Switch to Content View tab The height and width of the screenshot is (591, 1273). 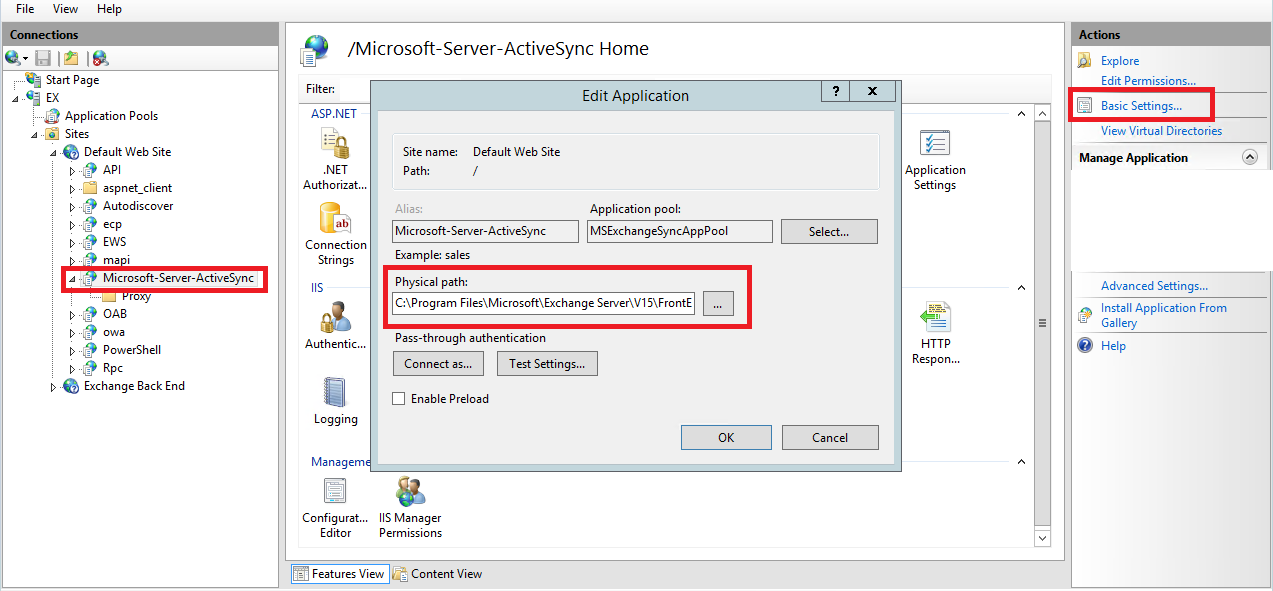coord(437,574)
